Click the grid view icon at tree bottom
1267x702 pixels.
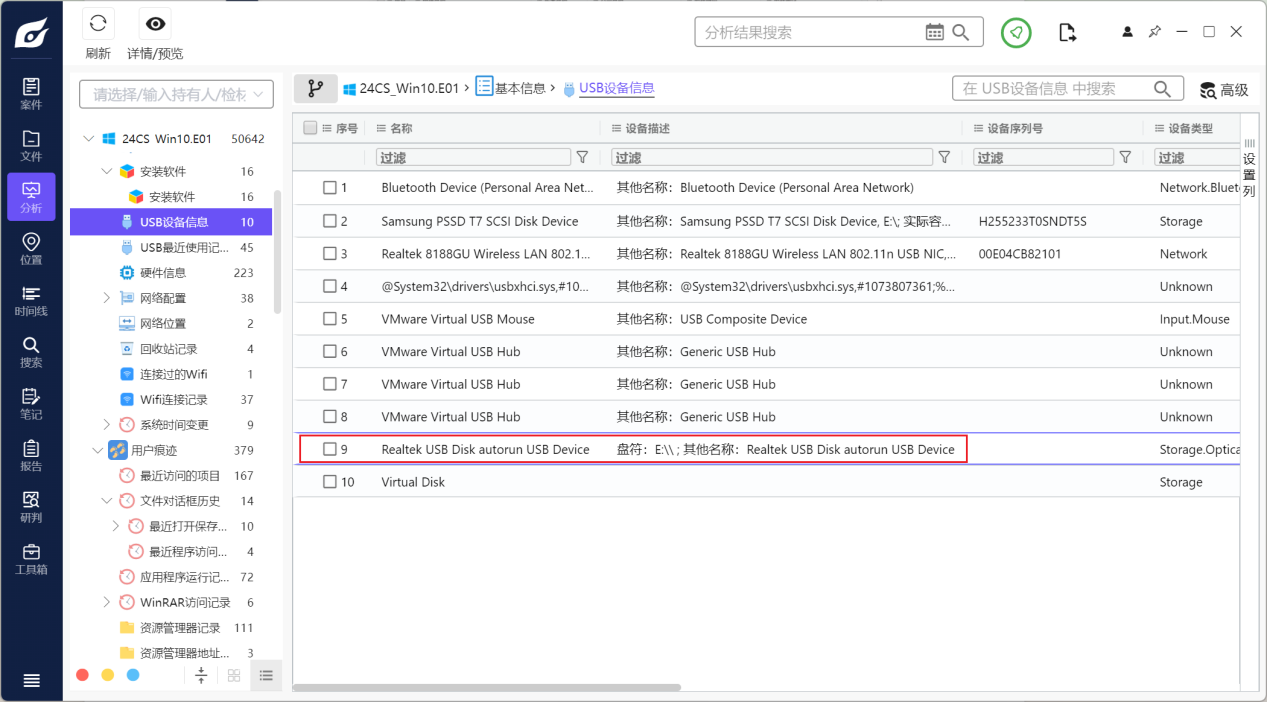coord(234,675)
